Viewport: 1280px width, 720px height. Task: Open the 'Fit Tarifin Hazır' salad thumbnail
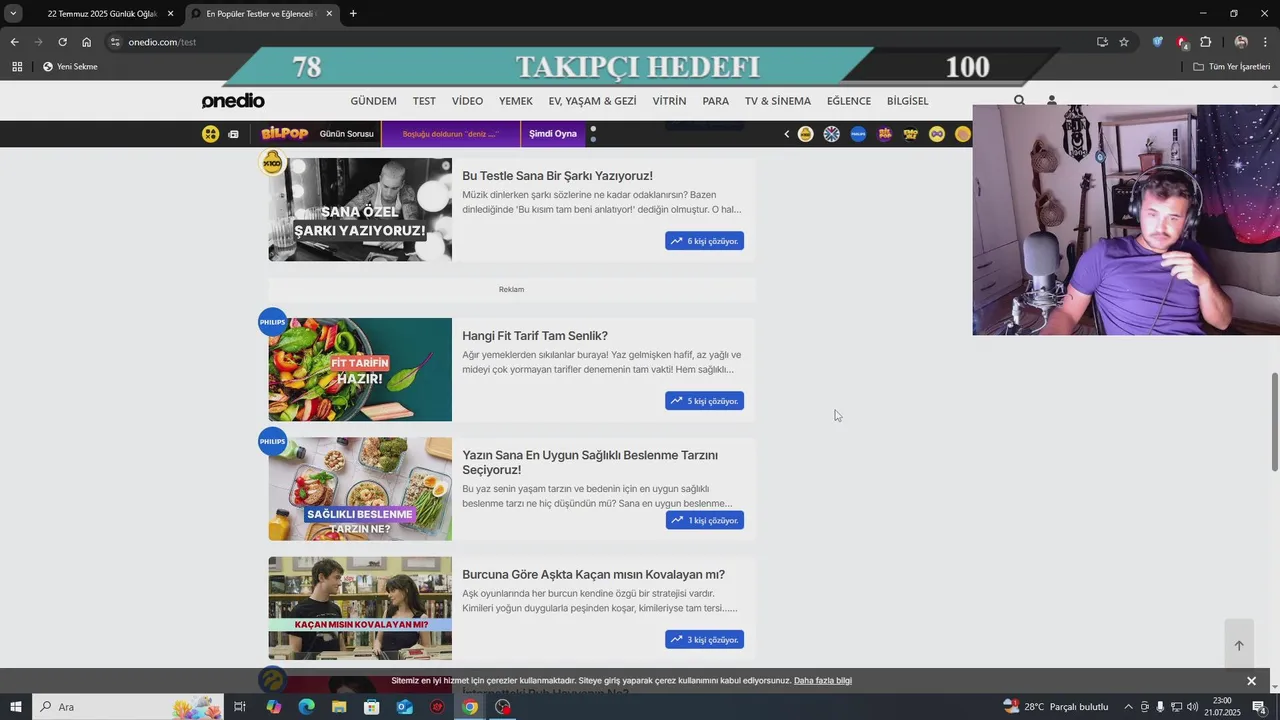tap(360, 370)
